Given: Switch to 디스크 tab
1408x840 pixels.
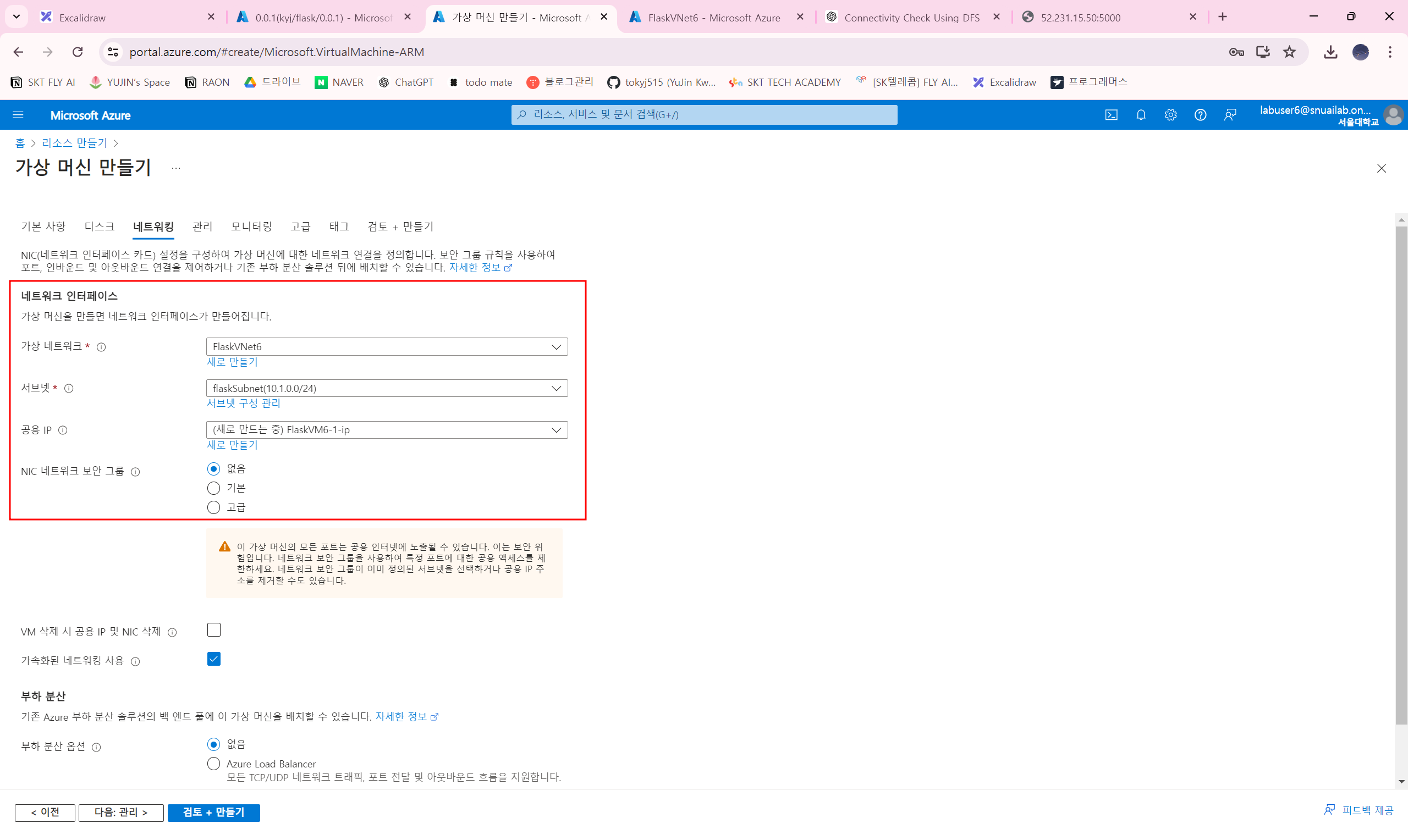Looking at the screenshot, I should [99, 226].
